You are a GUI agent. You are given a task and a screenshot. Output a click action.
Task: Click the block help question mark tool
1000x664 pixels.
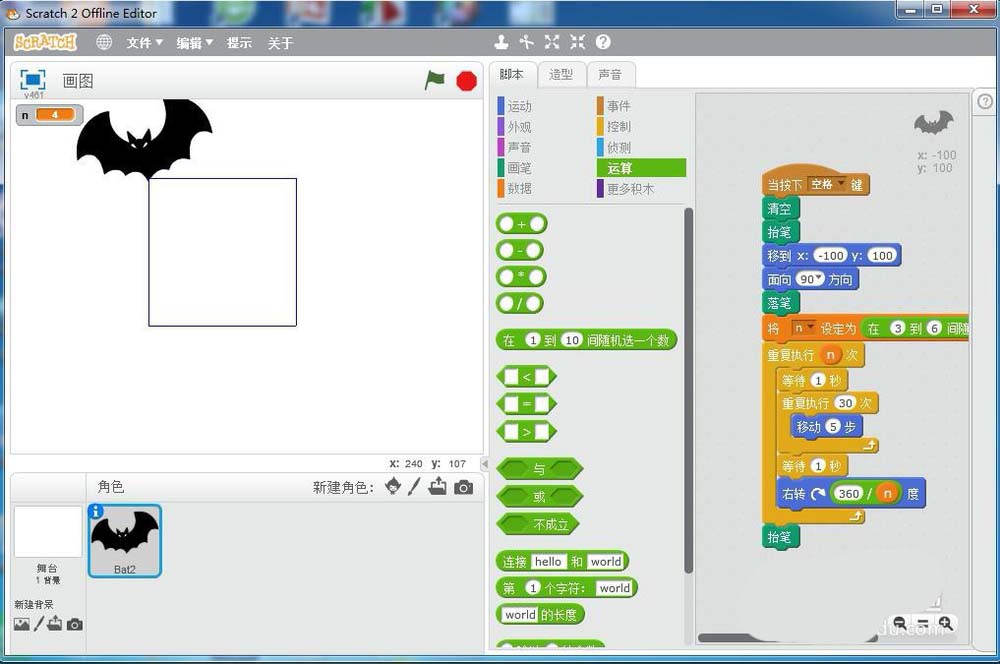point(603,42)
